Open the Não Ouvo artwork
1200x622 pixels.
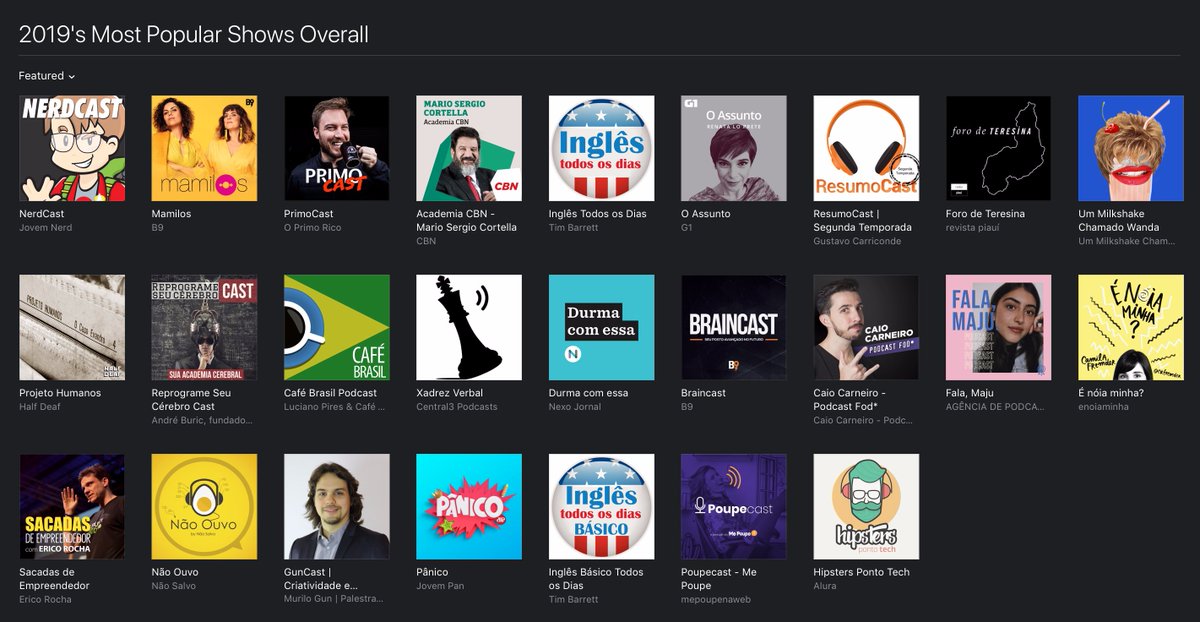(204, 507)
